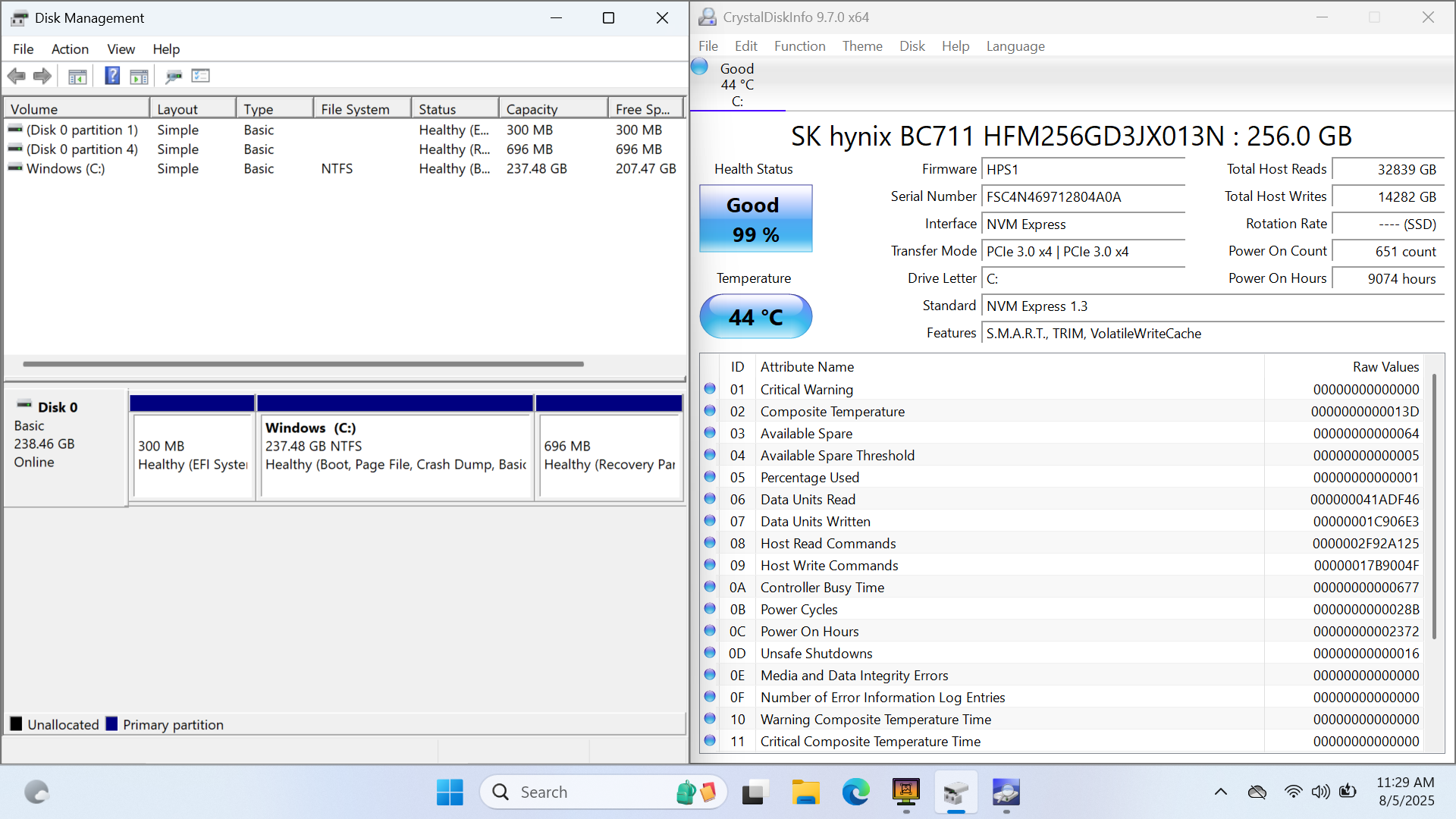Click the Forward arrow in Disk Management toolbar
The image size is (1456, 819).
(x=42, y=76)
